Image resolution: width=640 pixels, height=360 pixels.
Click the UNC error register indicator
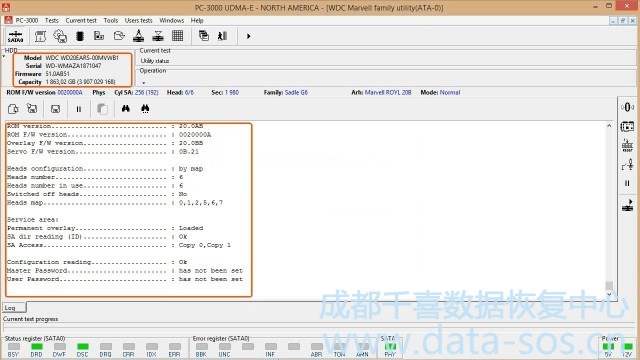point(224,347)
